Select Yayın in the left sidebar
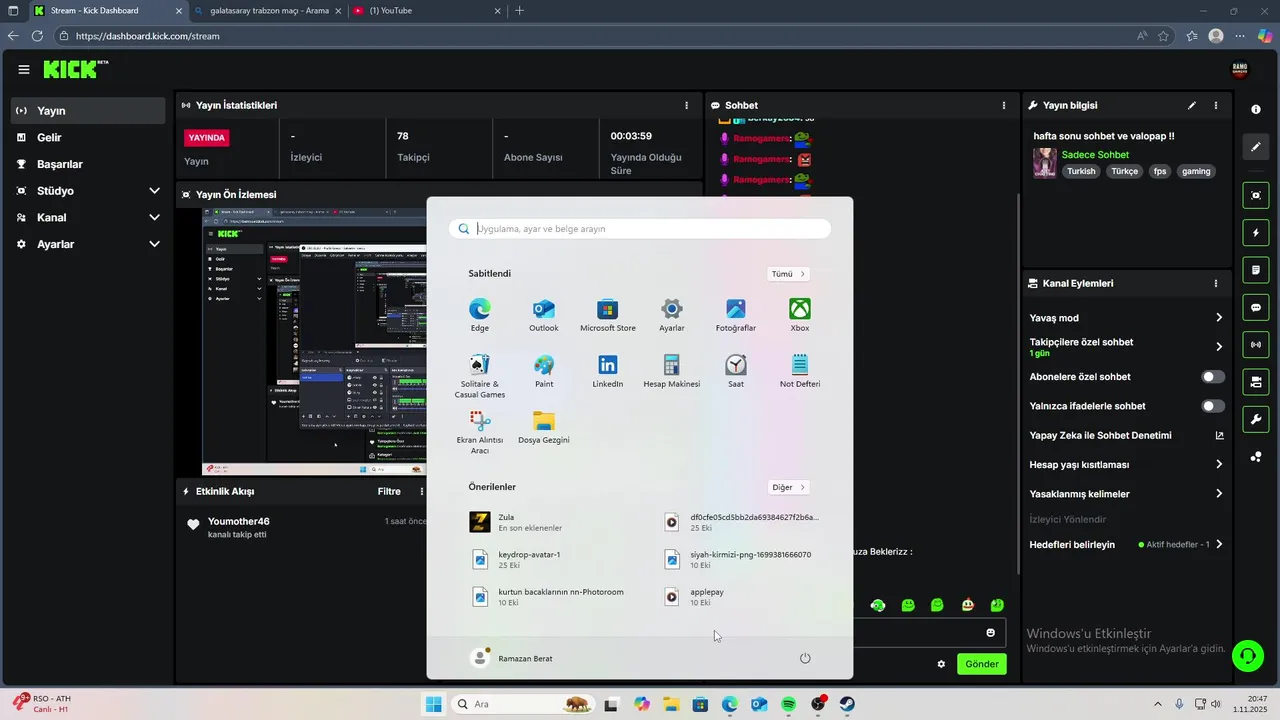This screenshot has height=720, width=1280. click(88, 111)
